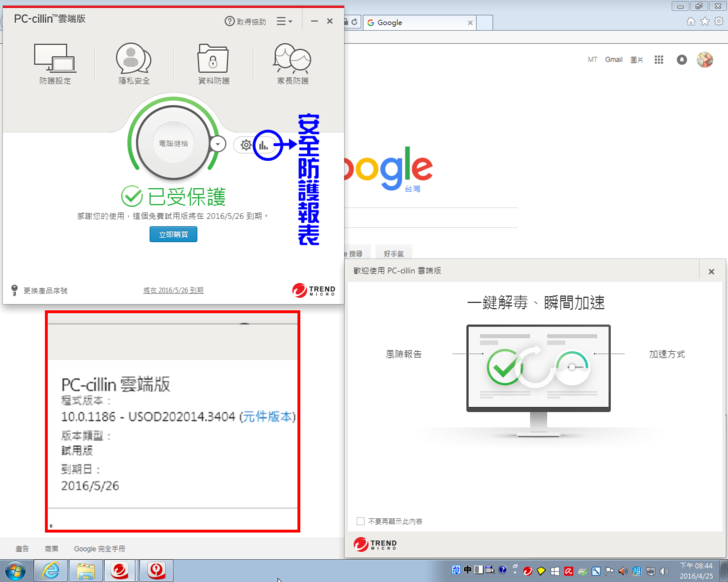This screenshot has height=582, width=728.
Task: Open the gear settings icon
Action: coord(246,145)
